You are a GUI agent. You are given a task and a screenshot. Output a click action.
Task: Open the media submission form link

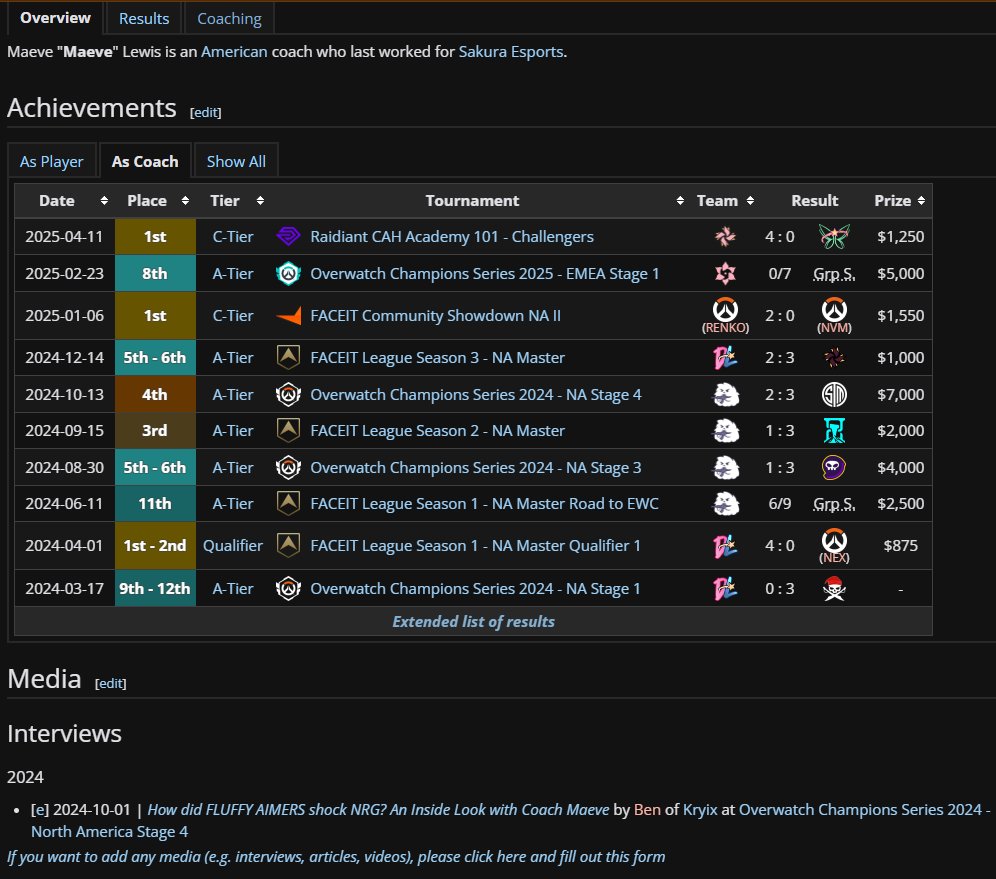(x=335, y=857)
